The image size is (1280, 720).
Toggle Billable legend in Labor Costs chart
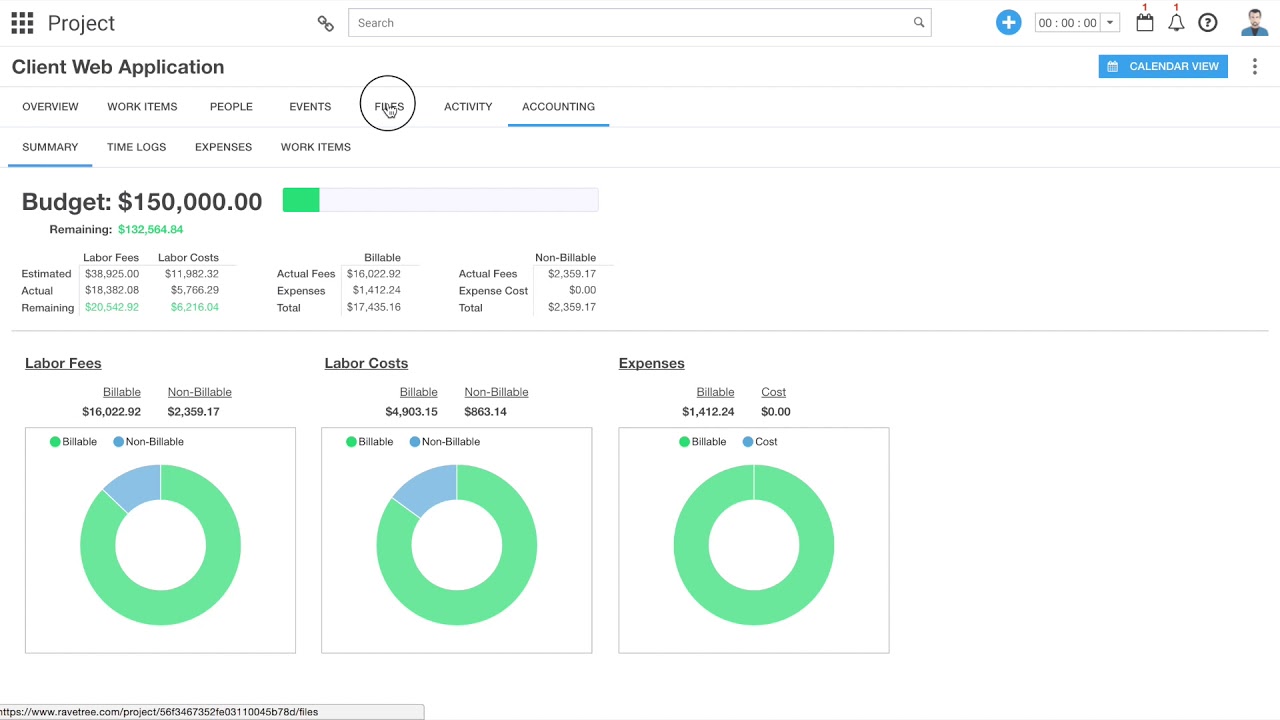[369, 441]
